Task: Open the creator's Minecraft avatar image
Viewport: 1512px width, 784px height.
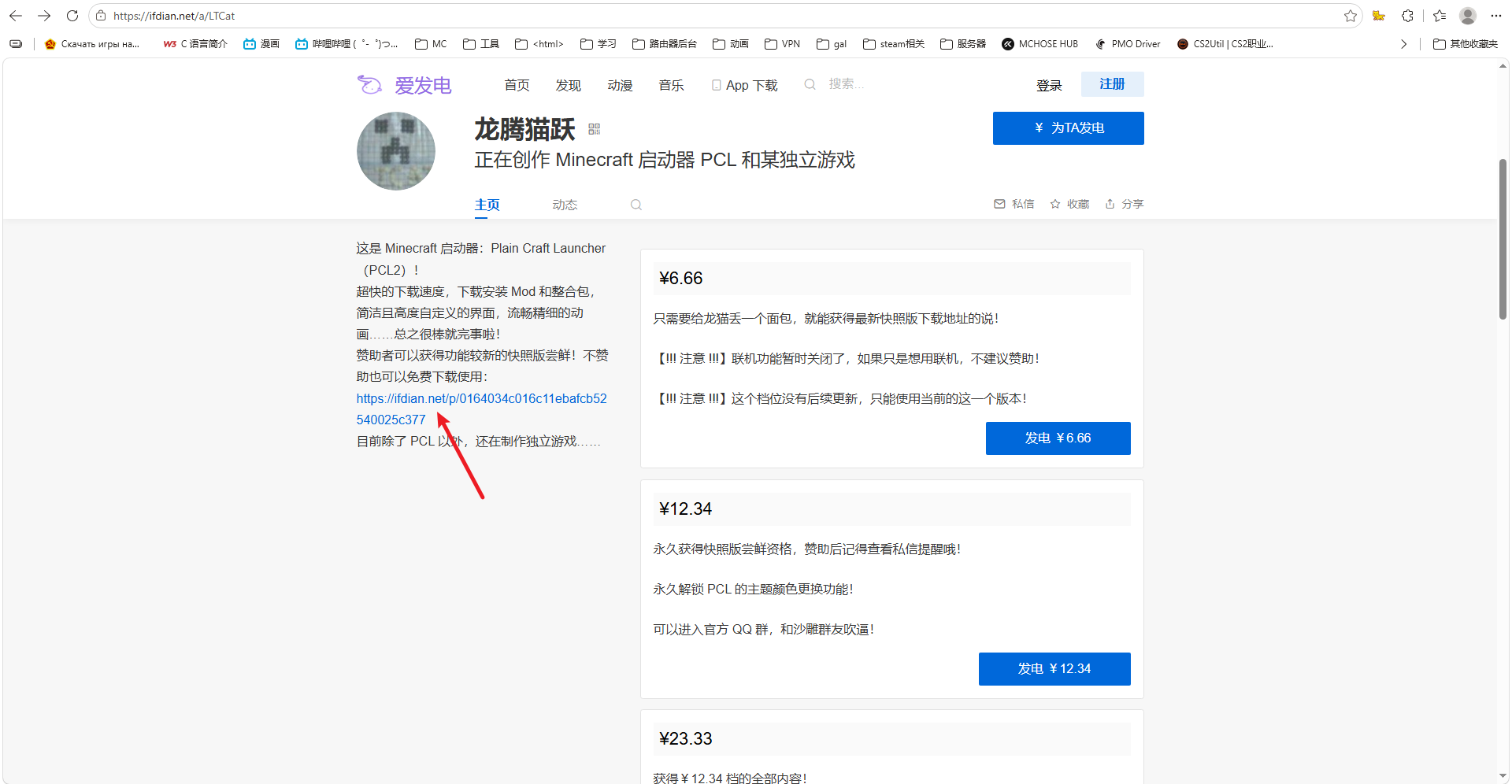Action: pos(395,151)
